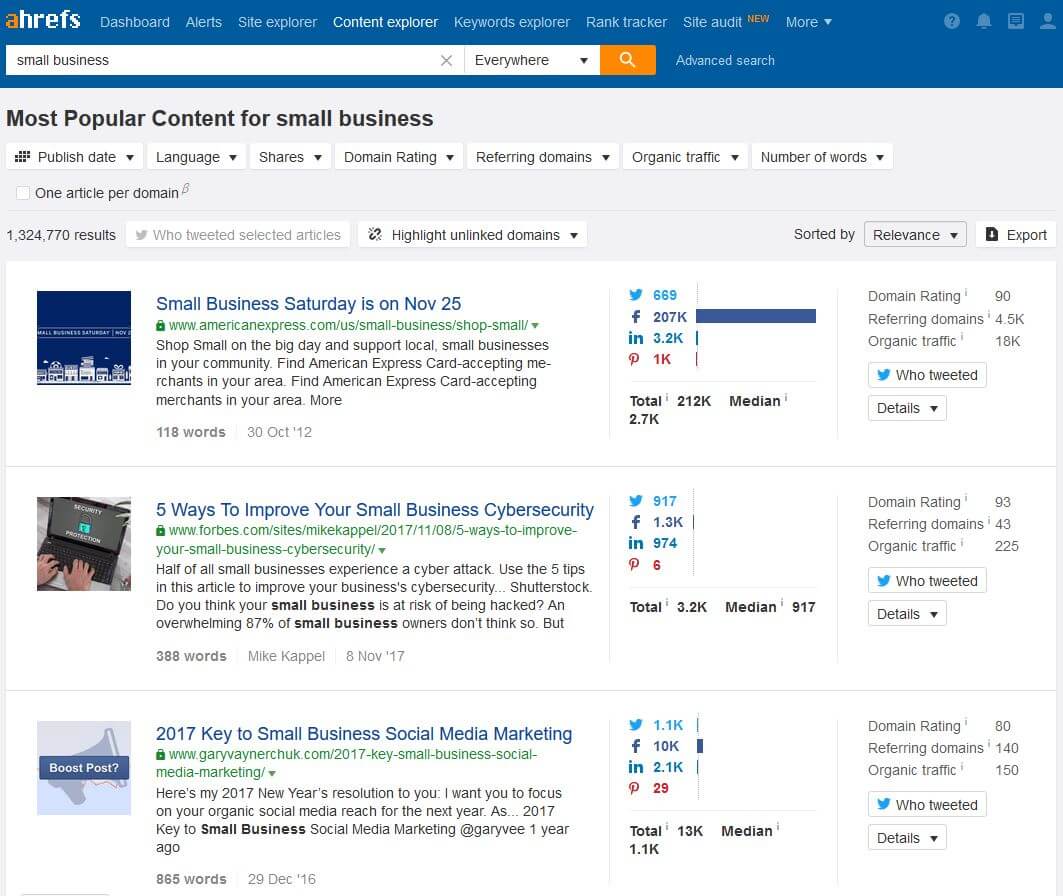Image resolution: width=1063 pixels, height=896 pixels.
Task: Expand Details for the Forbes cybersecurity article
Action: point(906,614)
